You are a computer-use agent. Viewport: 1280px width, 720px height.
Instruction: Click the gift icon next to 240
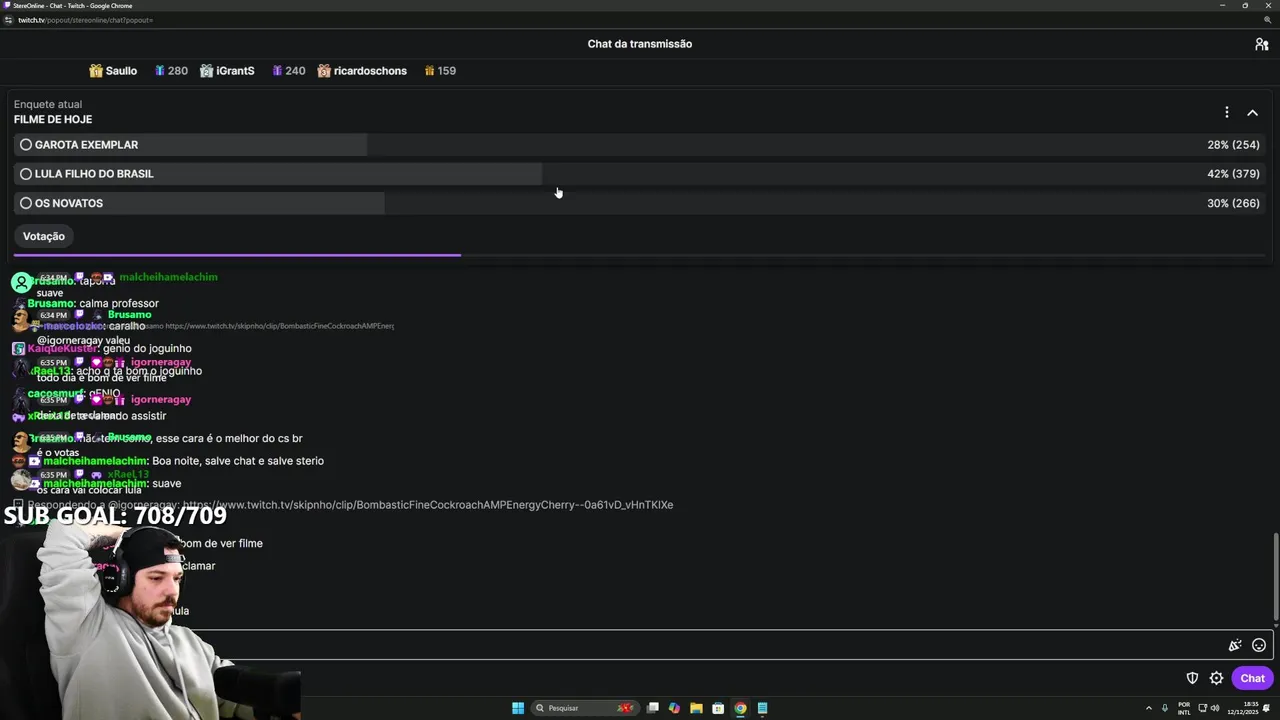(277, 71)
